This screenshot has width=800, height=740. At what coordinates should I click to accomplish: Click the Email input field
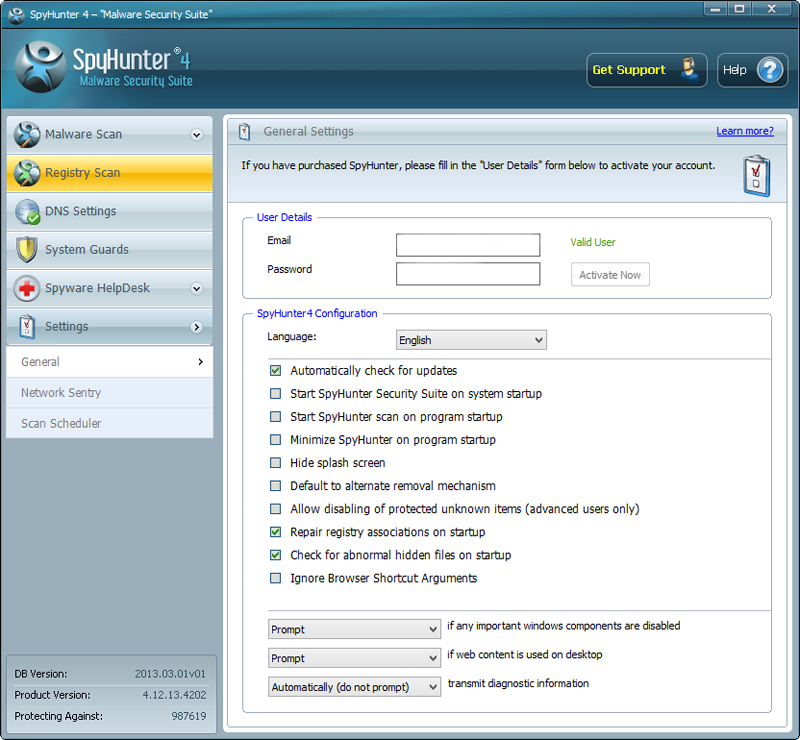[x=467, y=245]
